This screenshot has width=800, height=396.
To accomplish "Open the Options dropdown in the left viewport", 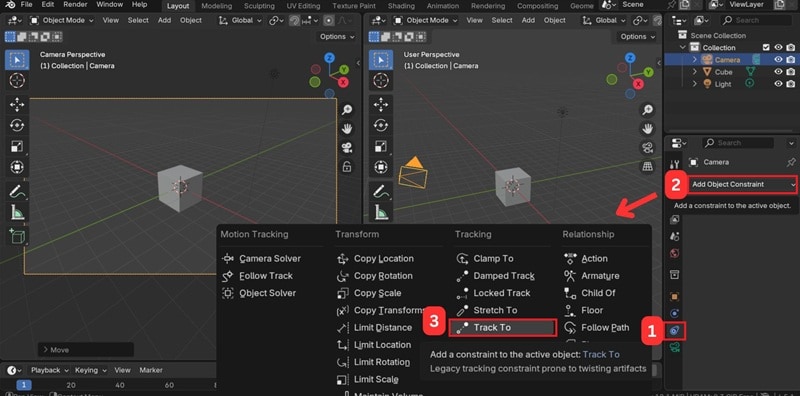I will pyautogui.click(x=337, y=37).
